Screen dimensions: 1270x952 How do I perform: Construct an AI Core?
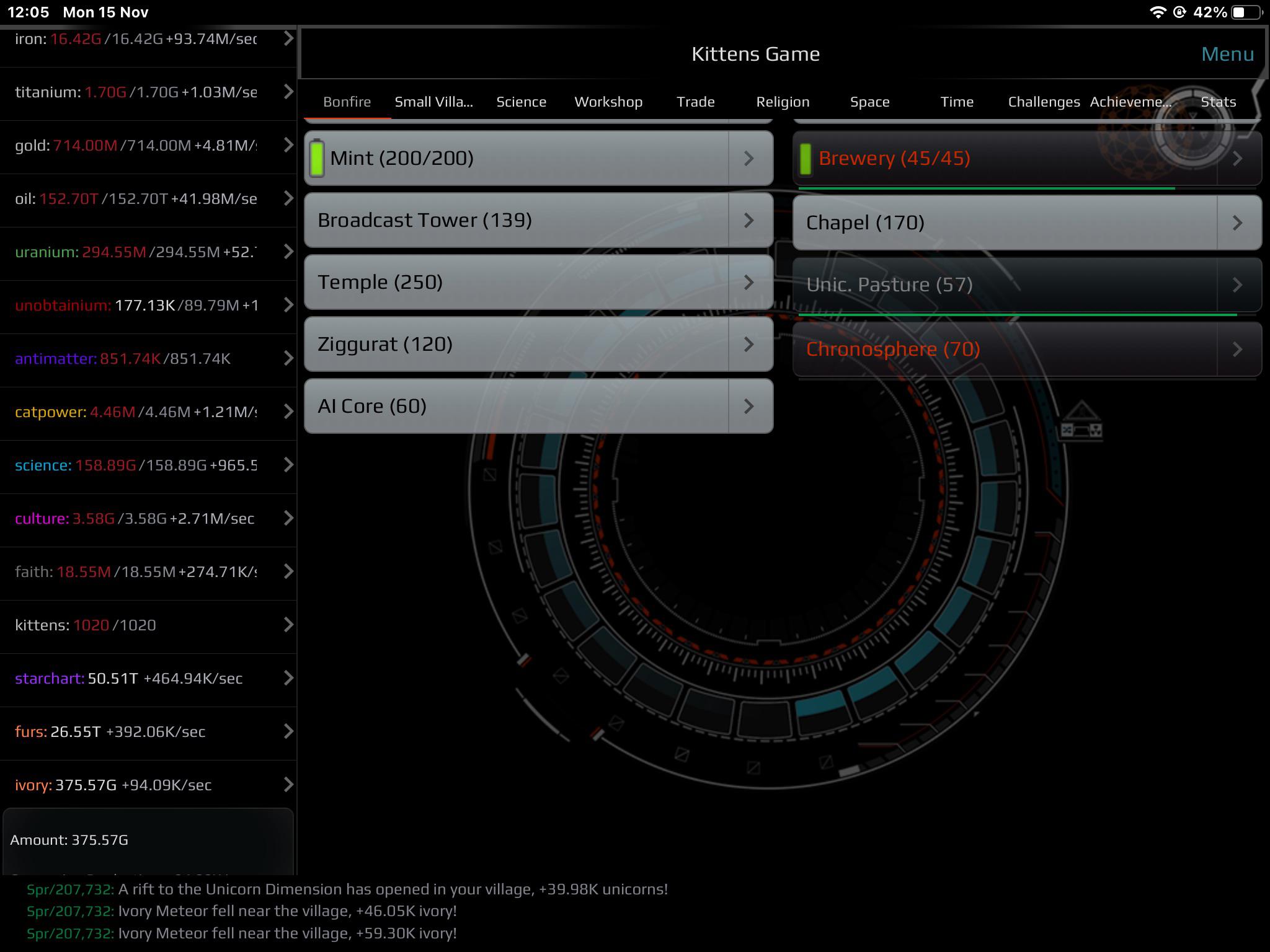496,406
